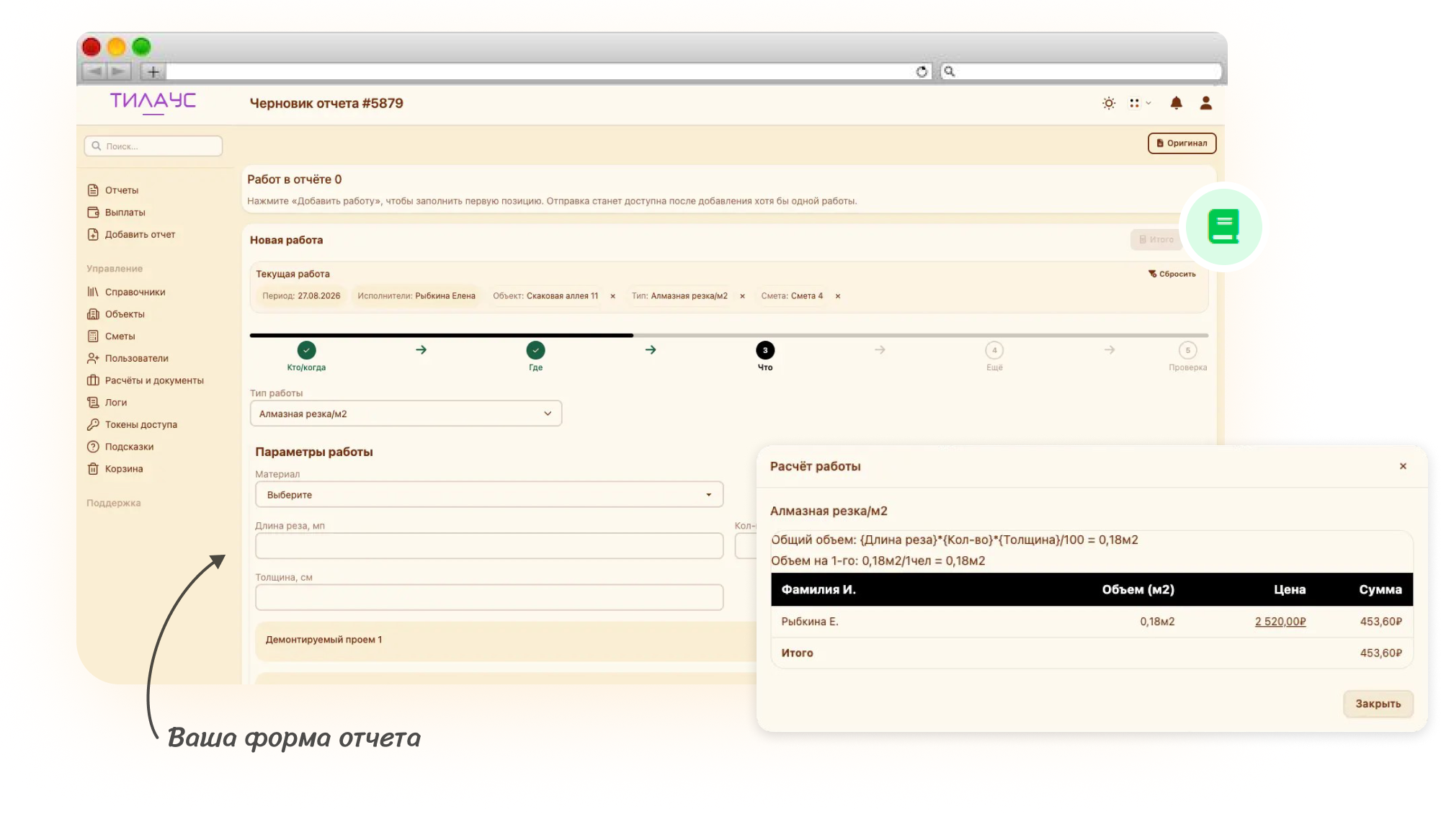Remove the Объект Скаковая аллея chip

(612, 296)
